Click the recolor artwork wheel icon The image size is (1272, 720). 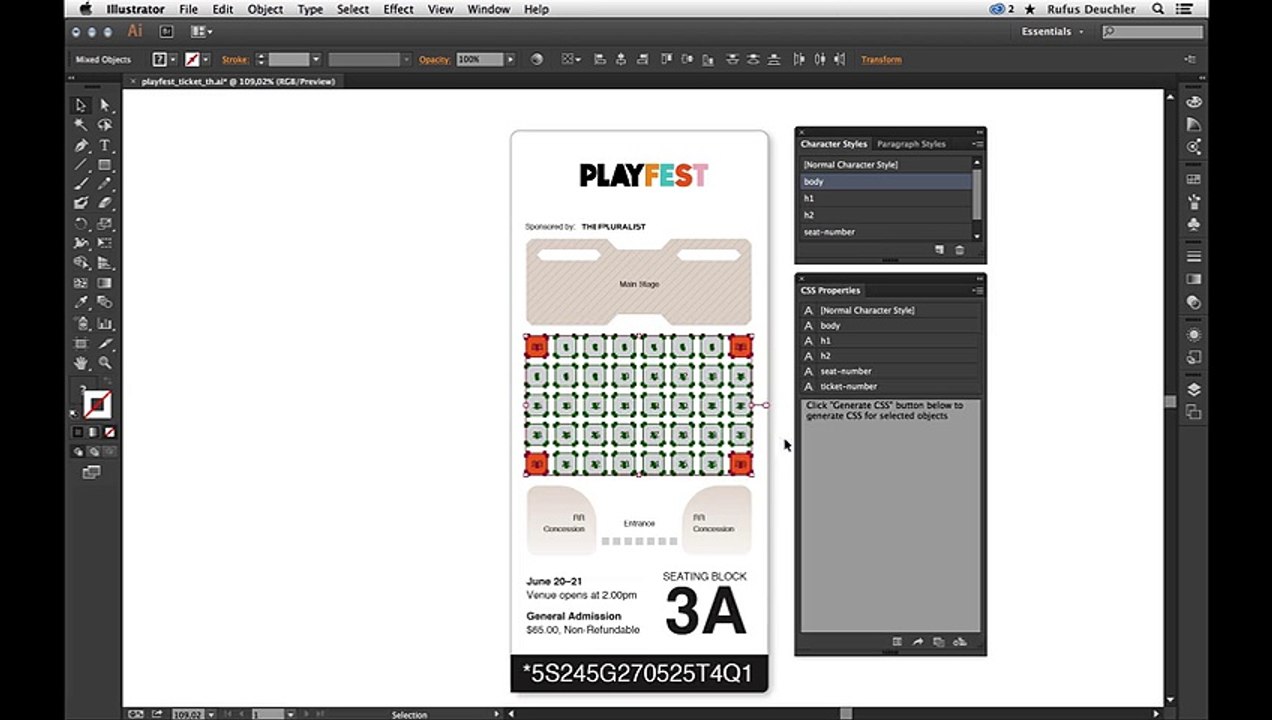click(x=537, y=60)
